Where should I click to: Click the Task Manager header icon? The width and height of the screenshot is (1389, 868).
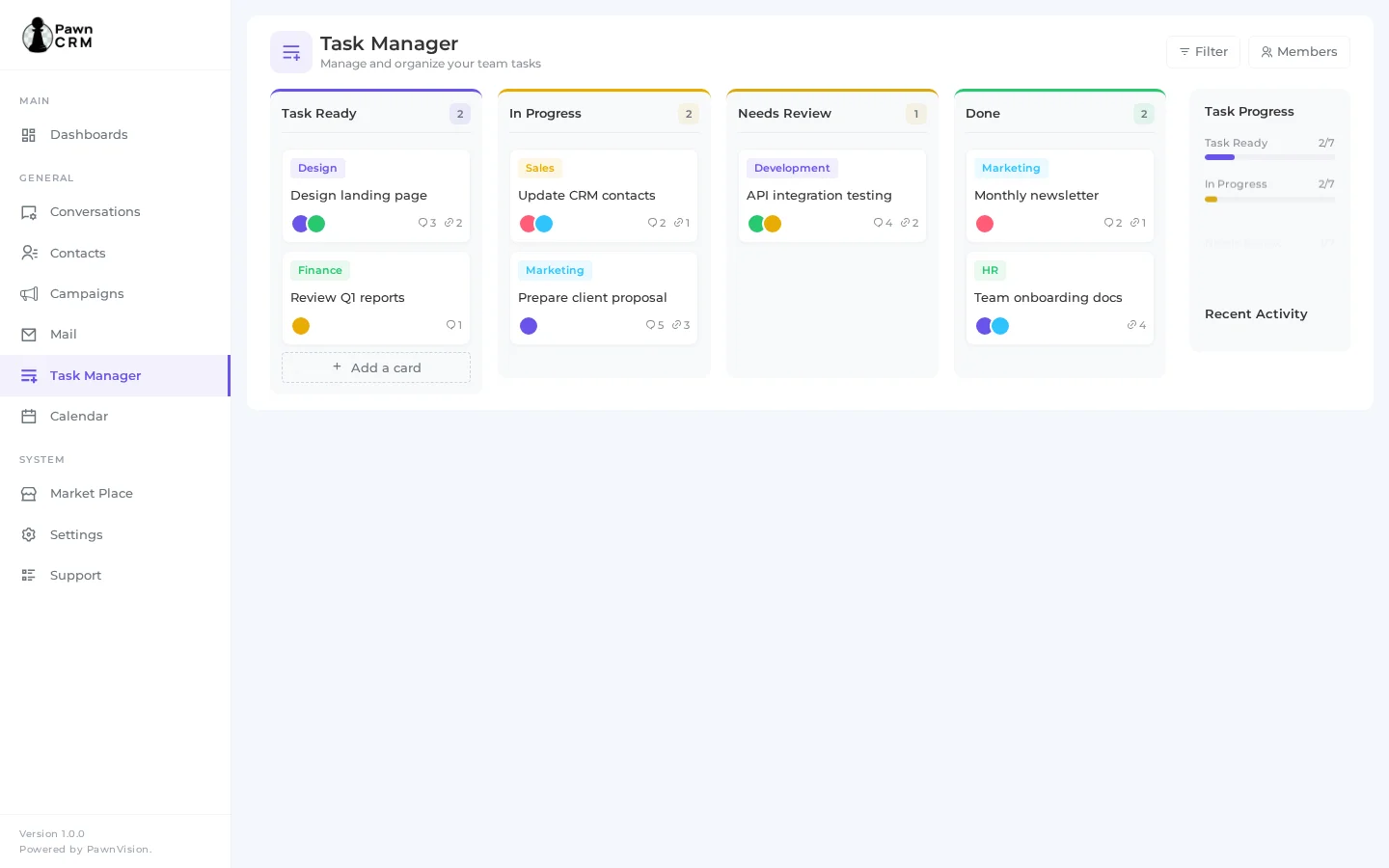[x=291, y=52]
